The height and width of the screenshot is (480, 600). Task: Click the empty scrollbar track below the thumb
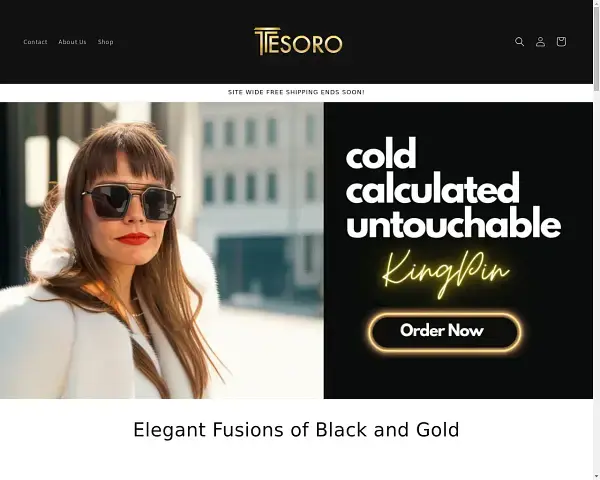(x=597, y=283)
